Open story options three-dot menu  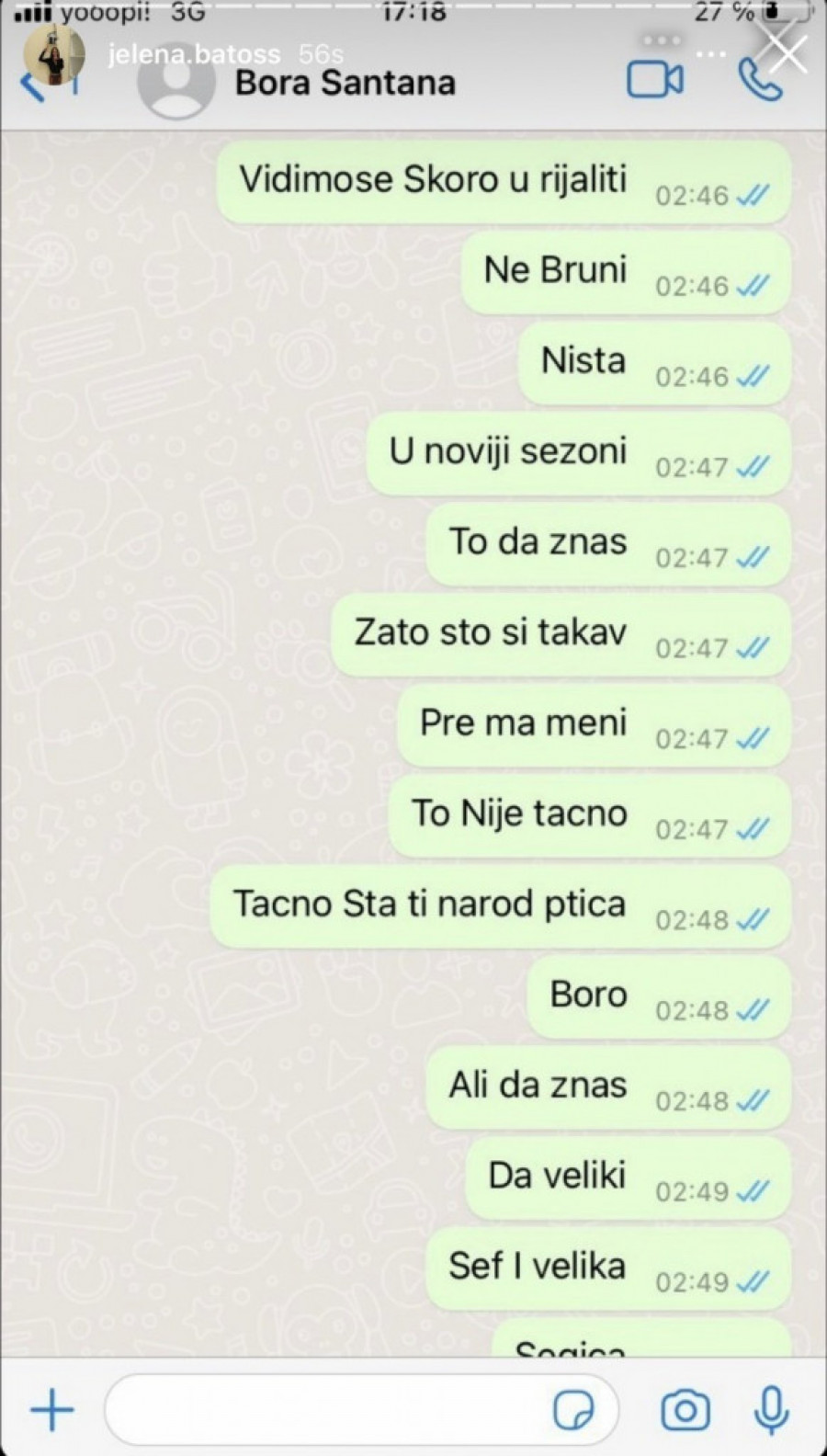[710, 54]
